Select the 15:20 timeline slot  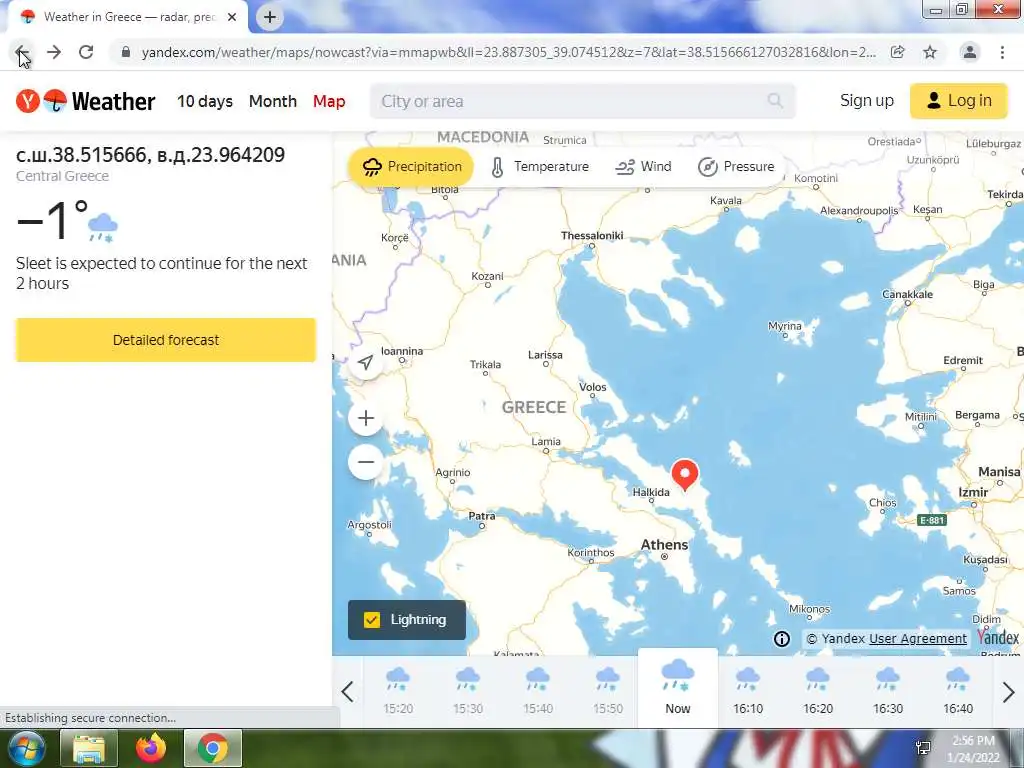coord(398,691)
